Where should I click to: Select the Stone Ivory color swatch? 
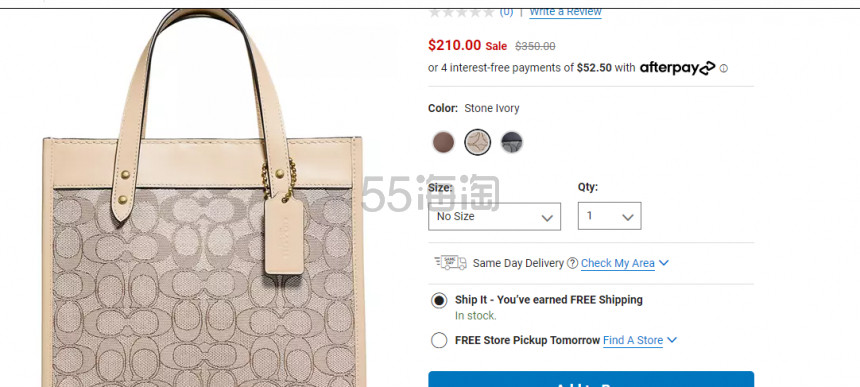pyautogui.click(x=478, y=143)
